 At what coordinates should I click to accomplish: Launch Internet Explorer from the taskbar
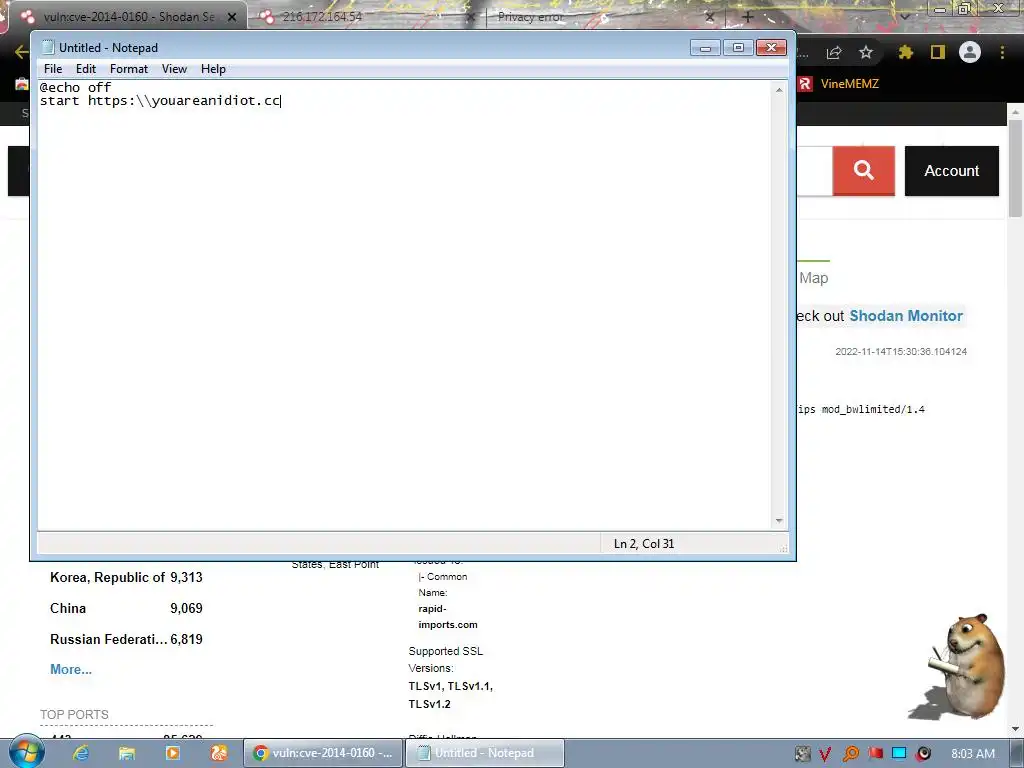[80, 753]
